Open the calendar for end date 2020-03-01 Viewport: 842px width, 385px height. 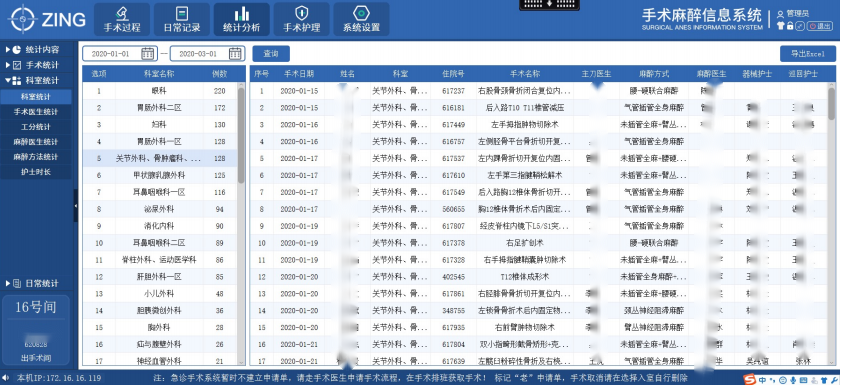pyautogui.click(x=235, y=53)
